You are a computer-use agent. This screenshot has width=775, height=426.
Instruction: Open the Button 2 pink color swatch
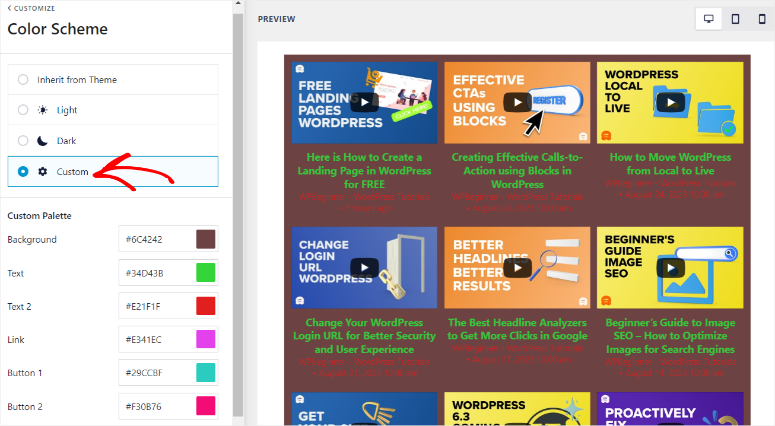click(x=206, y=406)
